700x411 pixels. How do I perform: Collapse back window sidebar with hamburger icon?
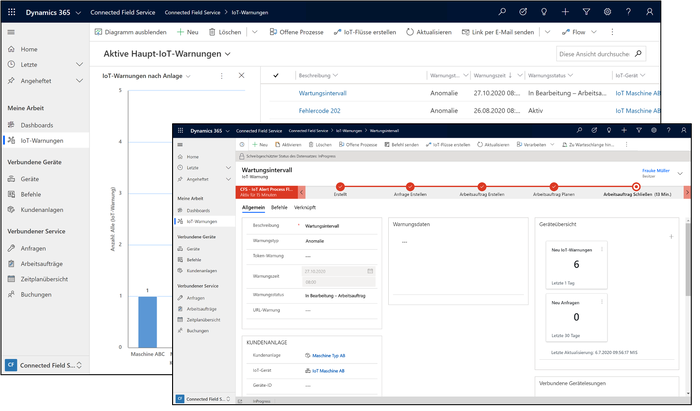tap(11, 32)
